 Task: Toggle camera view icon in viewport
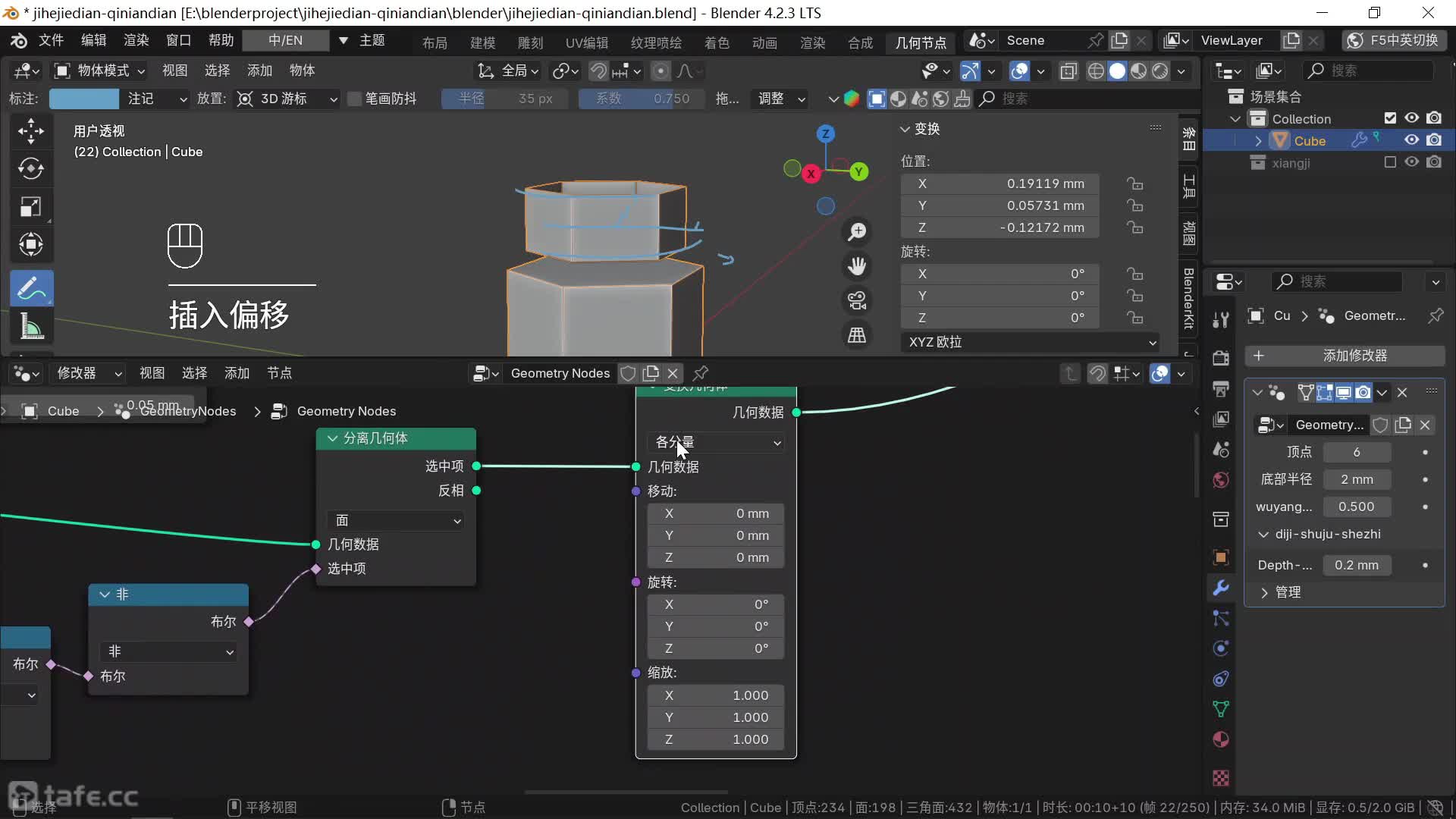(x=857, y=300)
